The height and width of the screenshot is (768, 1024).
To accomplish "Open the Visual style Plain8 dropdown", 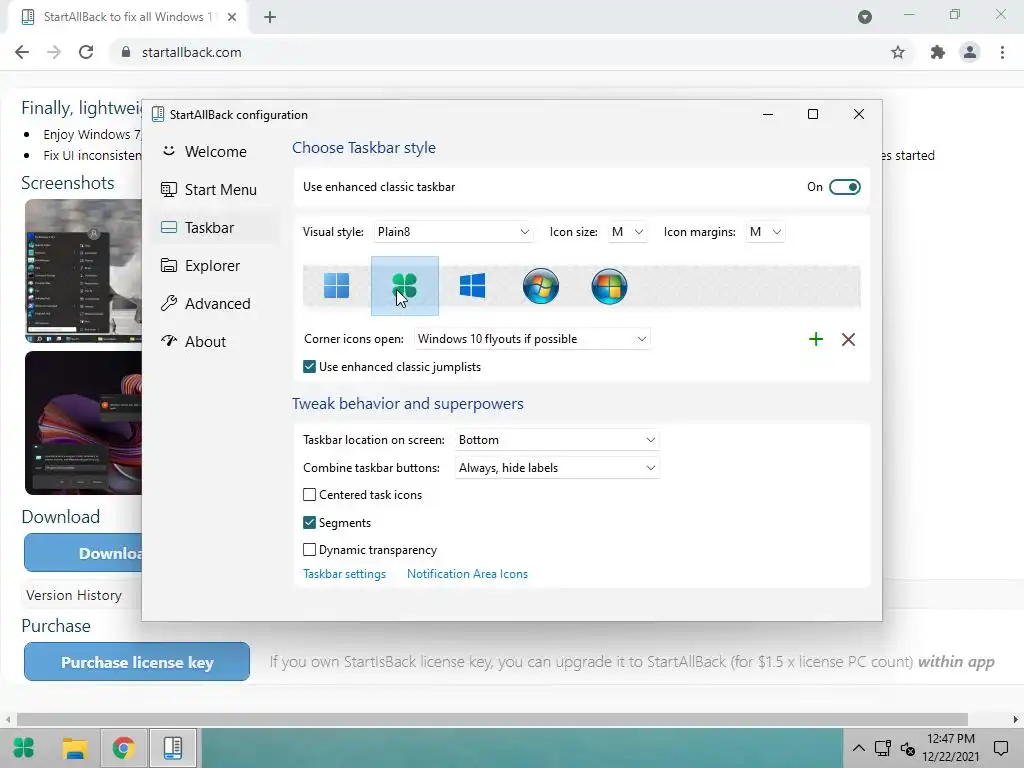I will [453, 232].
